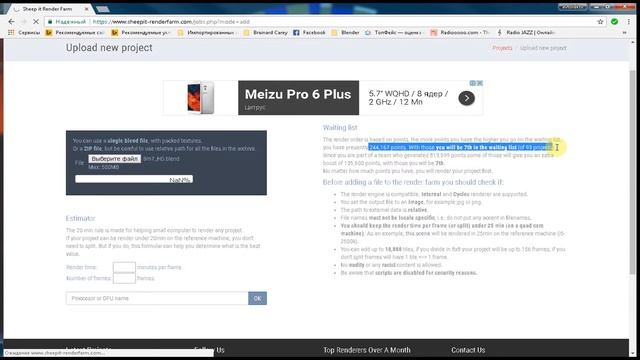
Task: Close the advertisement with its X icon
Action: click(x=480, y=83)
